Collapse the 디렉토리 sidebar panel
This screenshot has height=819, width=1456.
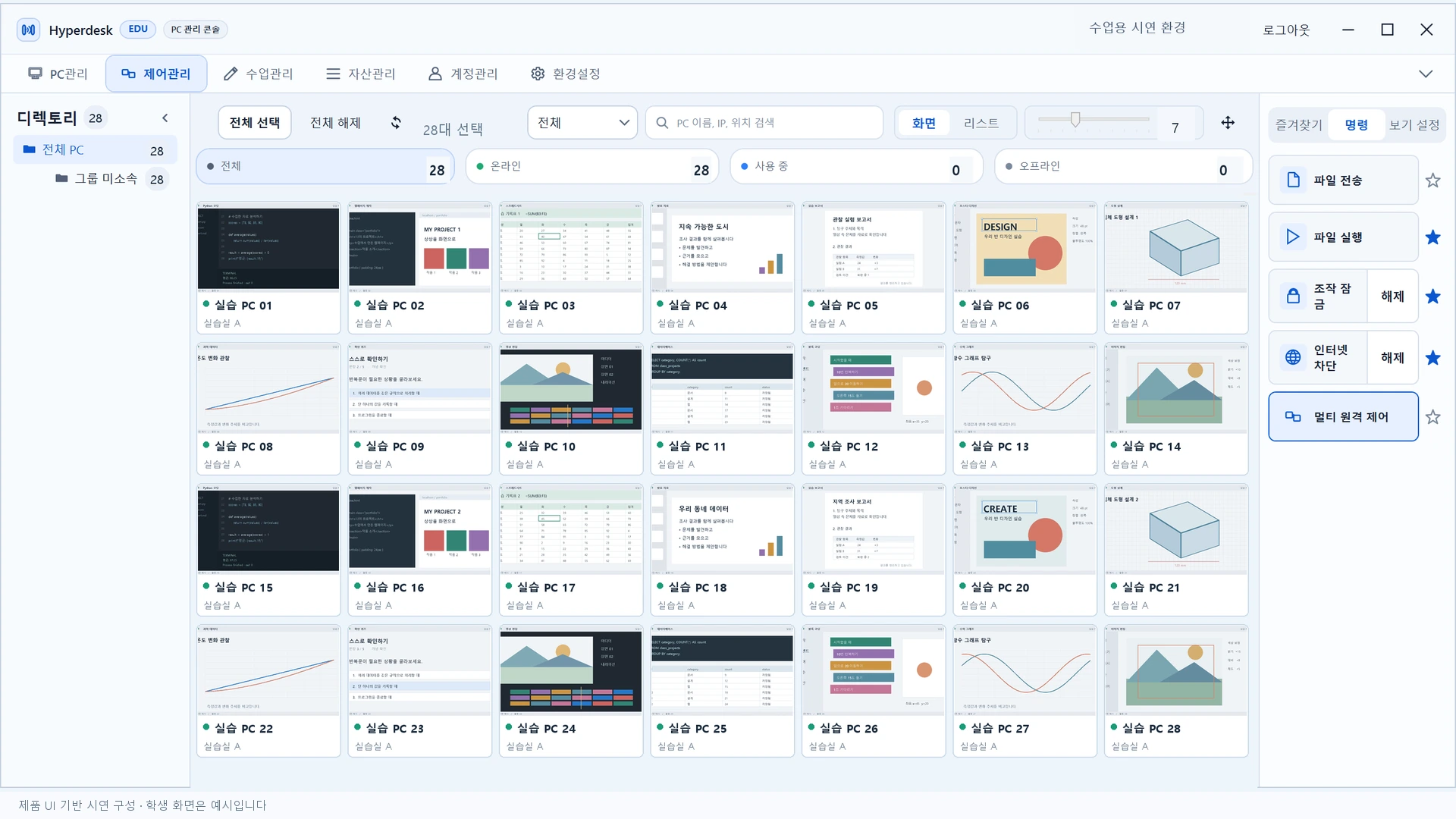(165, 118)
